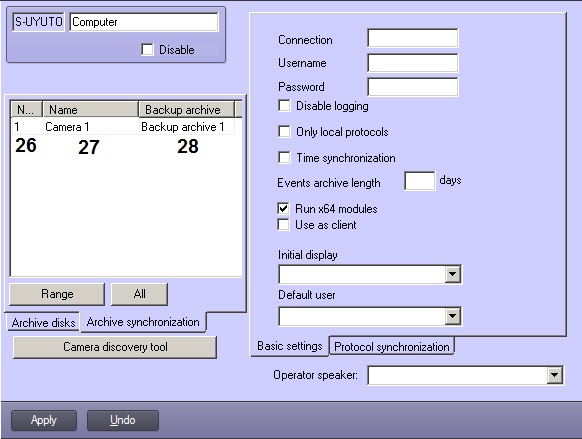
Task: Switch to the Archive disks tab
Action: coord(43,322)
